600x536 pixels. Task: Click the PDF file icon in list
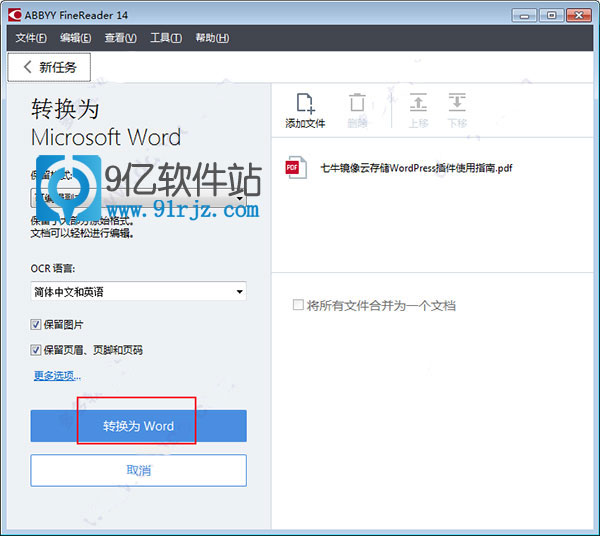[x=296, y=168]
